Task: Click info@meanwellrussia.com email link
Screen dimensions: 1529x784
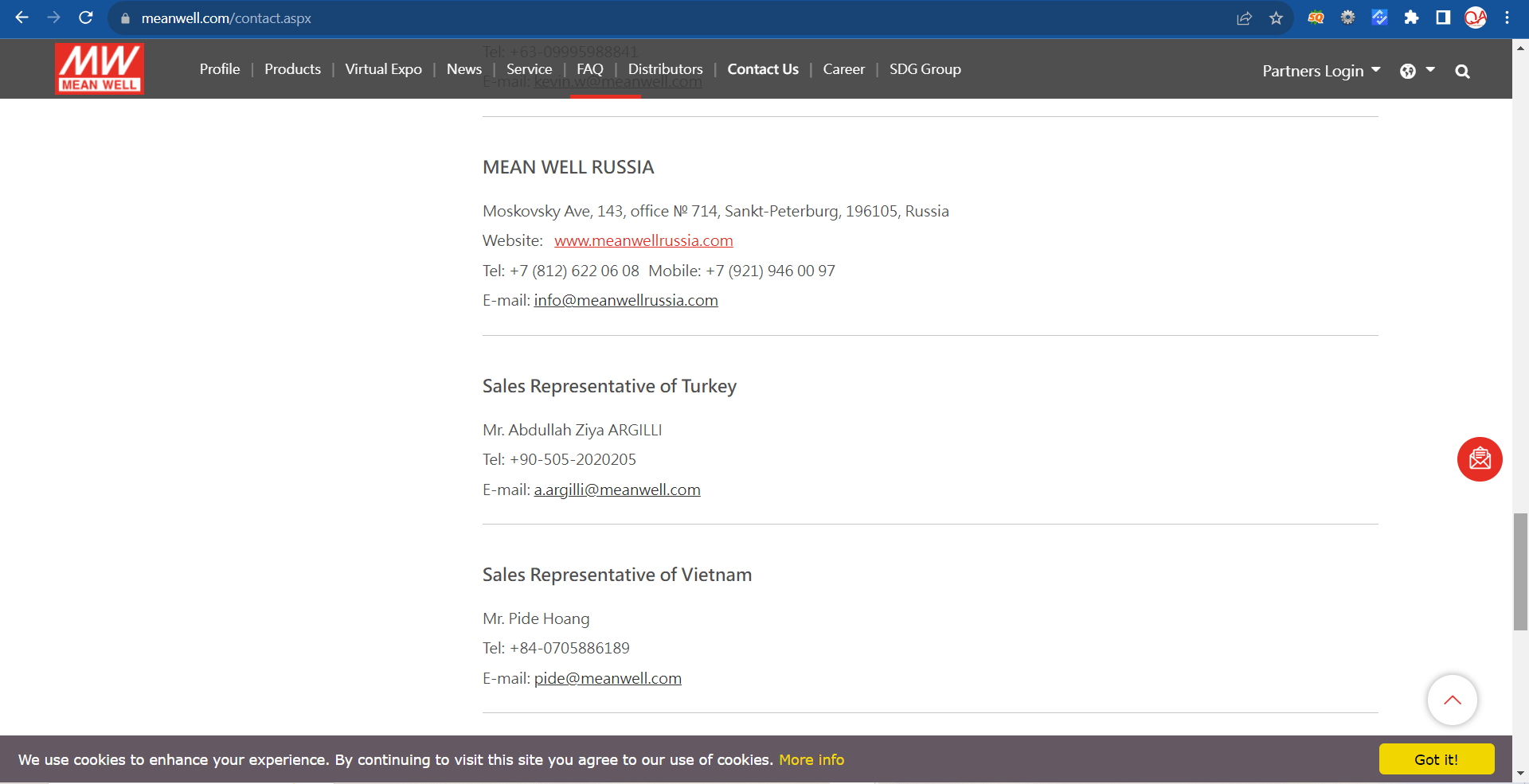Action: 626,300
